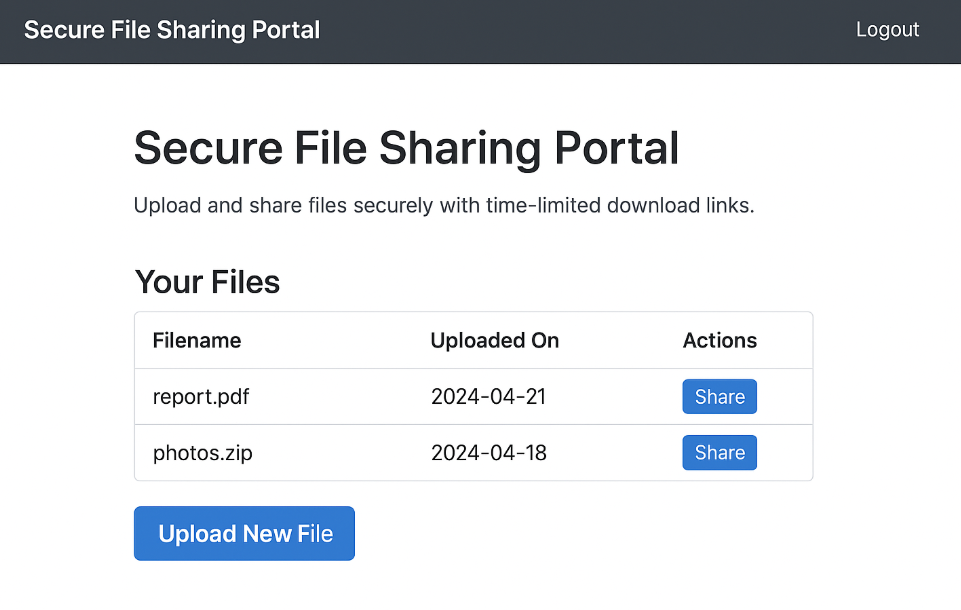The image size is (961, 610).
Task: Click the Your Files section heading
Action: point(207,282)
